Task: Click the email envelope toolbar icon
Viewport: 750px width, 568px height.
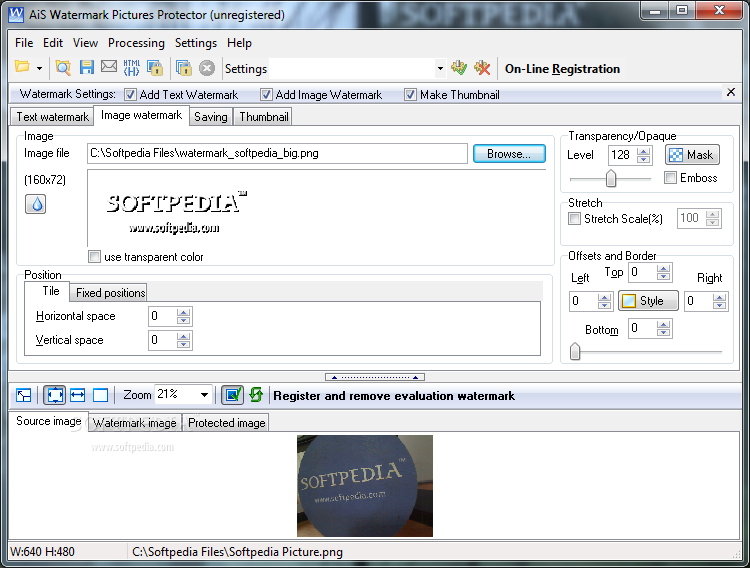Action: coord(109,67)
